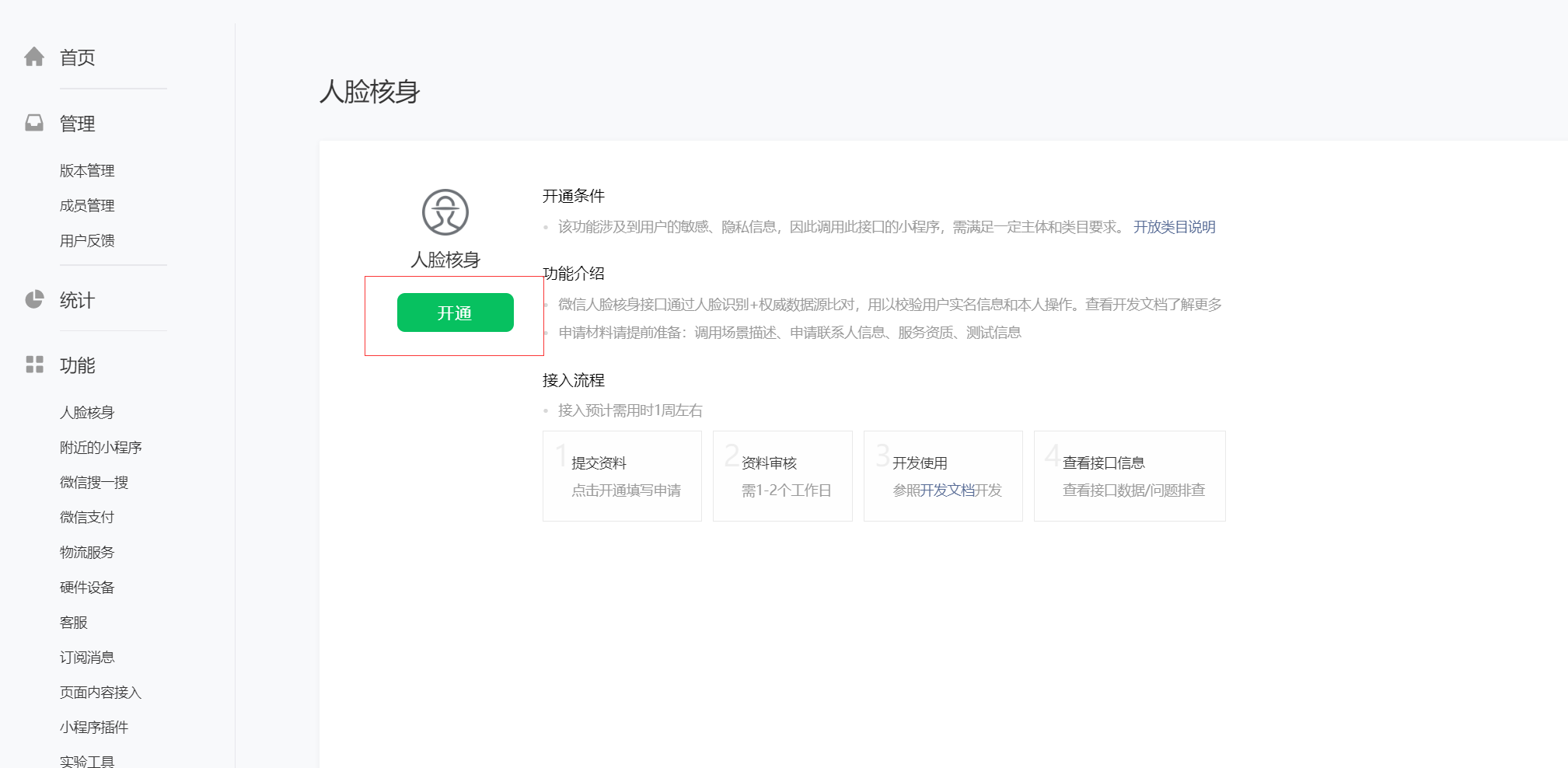Click the 开发使用 step title
Image resolution: width=1568 pixels, height=768 pixels.
[920, 463]
